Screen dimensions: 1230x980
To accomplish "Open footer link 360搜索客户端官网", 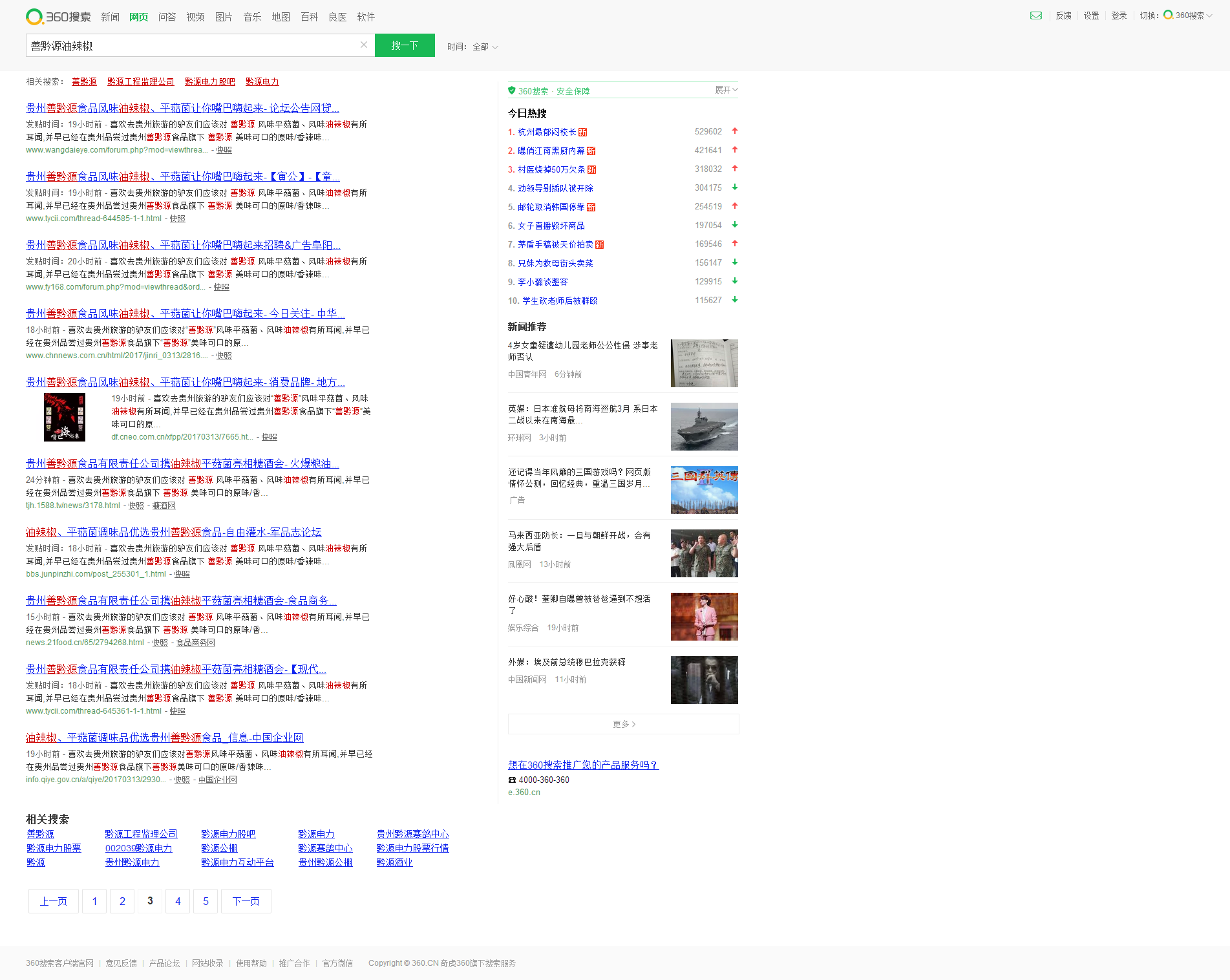I will pyautogui.click(x=59, y=963).
